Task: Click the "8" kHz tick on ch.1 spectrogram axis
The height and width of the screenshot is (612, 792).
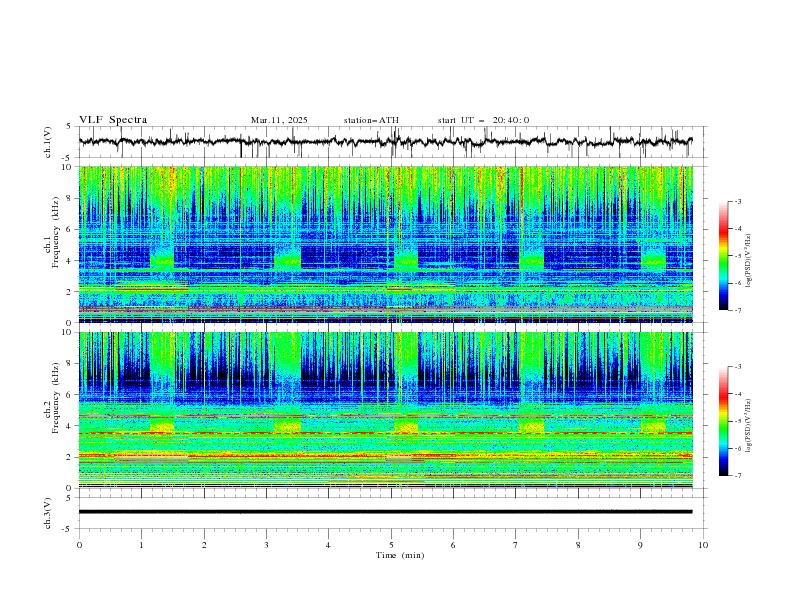Action: [x=70, y=198]
